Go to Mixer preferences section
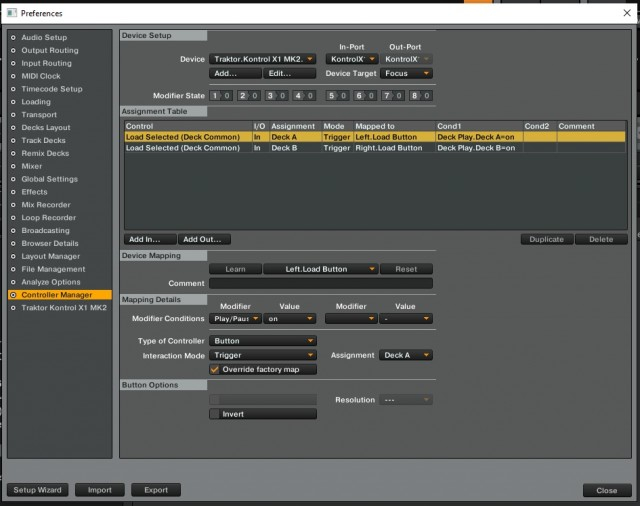 pyautogui.click(x=34, y=166)
